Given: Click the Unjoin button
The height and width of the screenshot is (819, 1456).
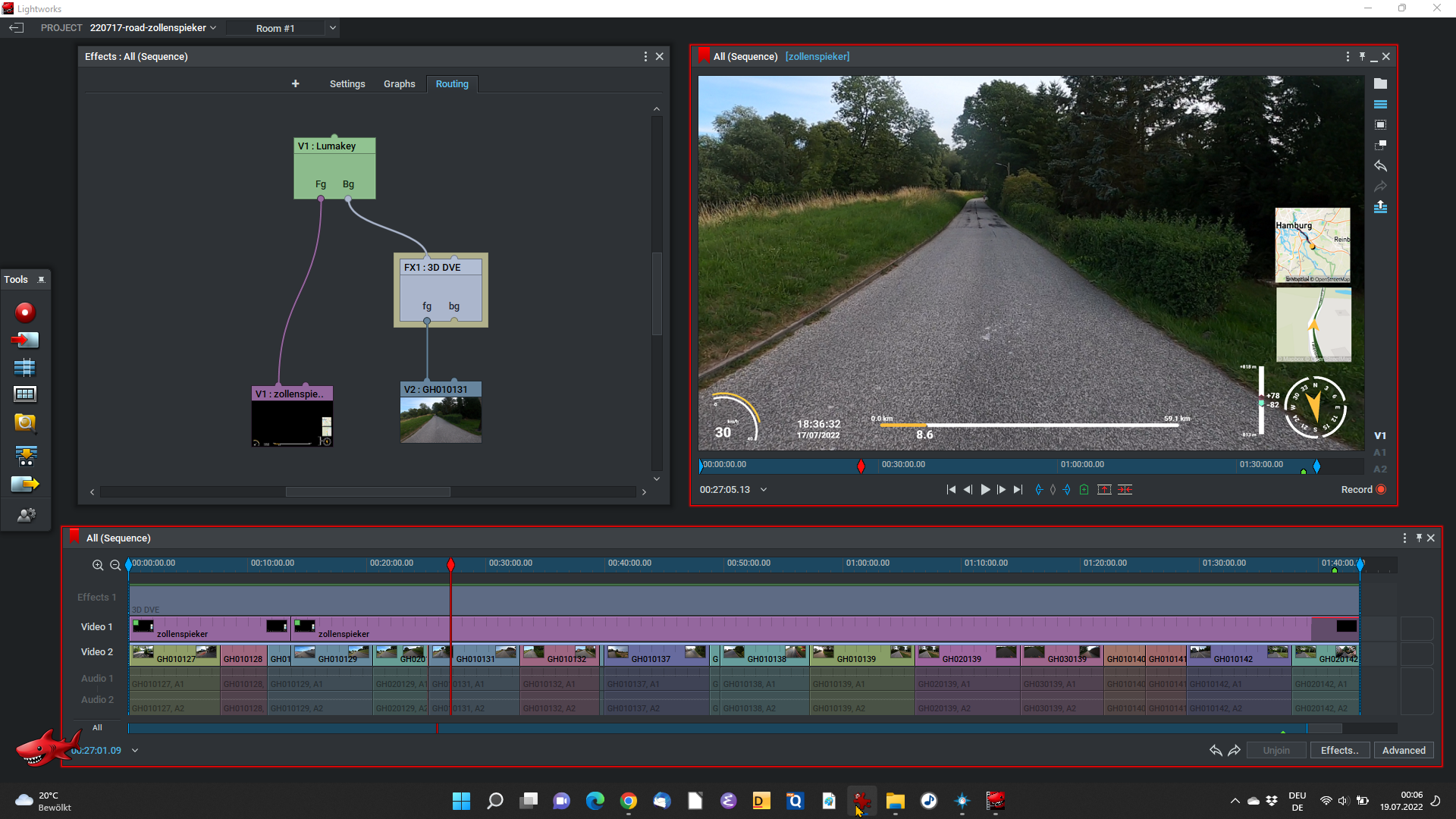Looking at the screenshot, I should [x=1276, y=750].
